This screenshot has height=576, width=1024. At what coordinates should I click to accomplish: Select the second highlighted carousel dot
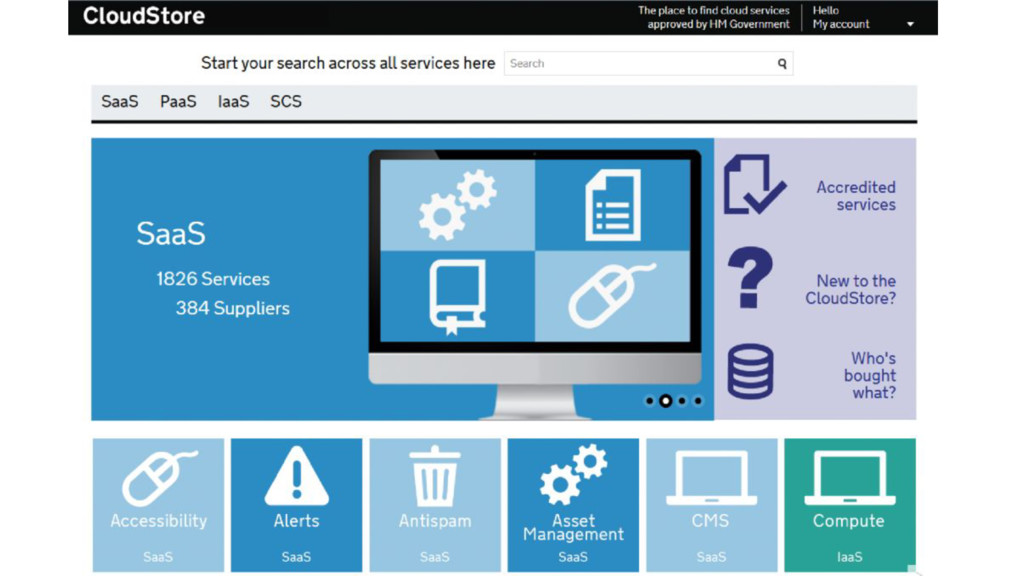665,401
